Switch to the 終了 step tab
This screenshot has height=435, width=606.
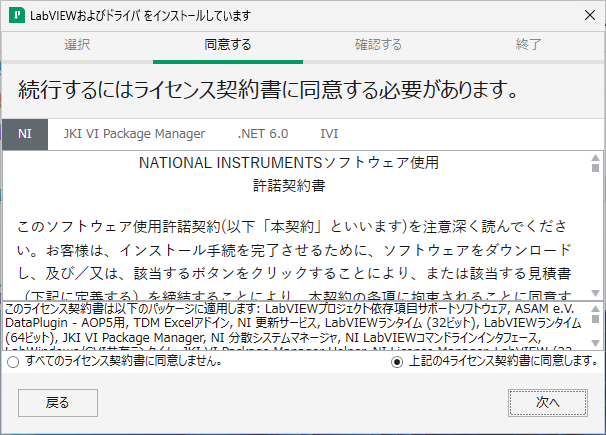click(528, 45)
